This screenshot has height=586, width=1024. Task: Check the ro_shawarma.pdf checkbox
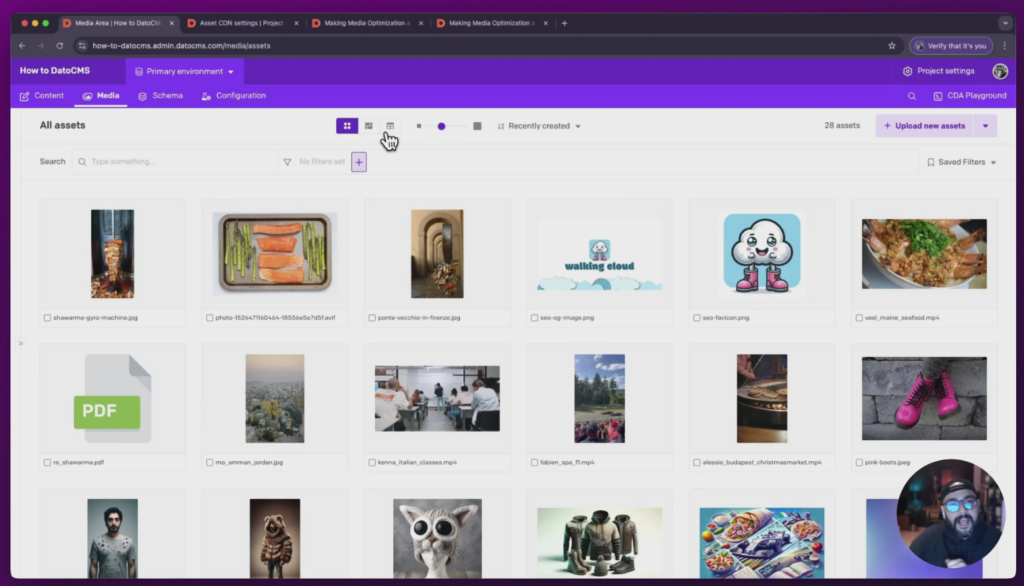(47, 463)
